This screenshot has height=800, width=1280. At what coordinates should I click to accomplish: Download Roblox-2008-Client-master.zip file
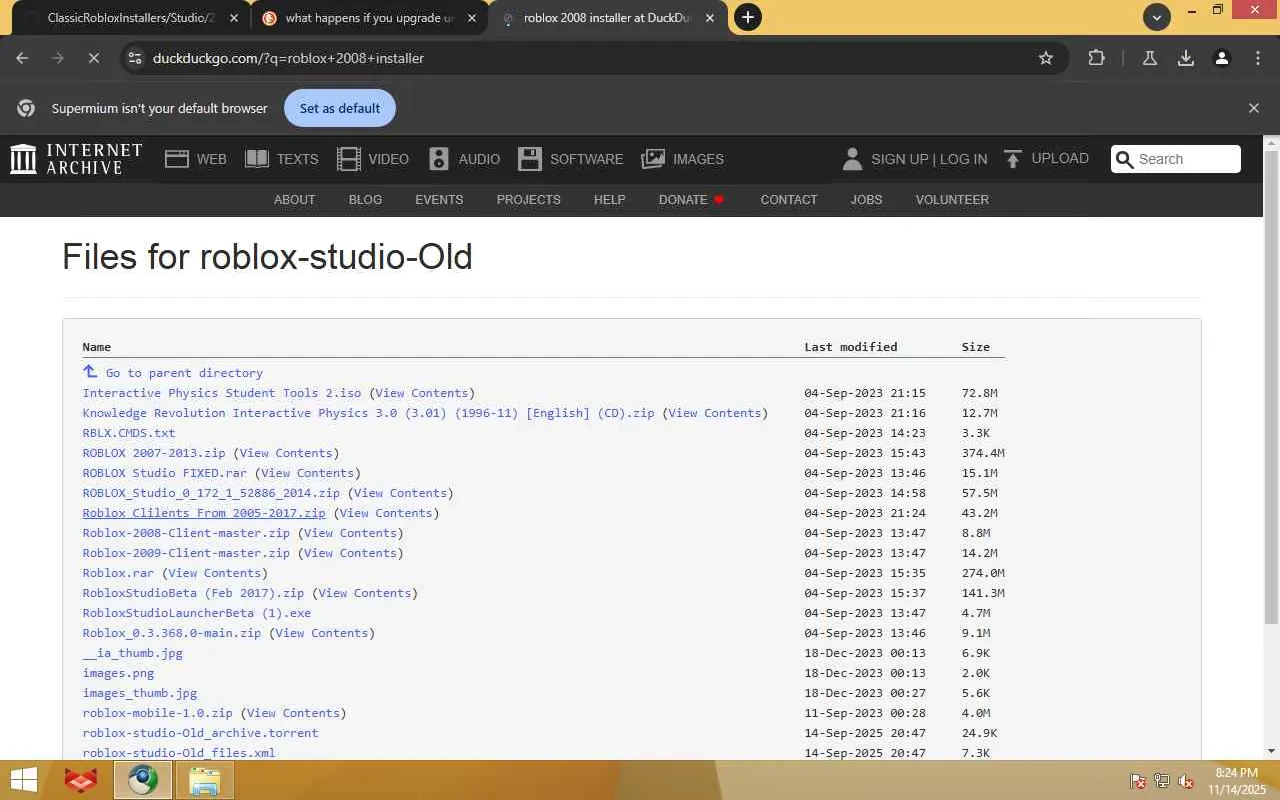(x=186, y=533)
